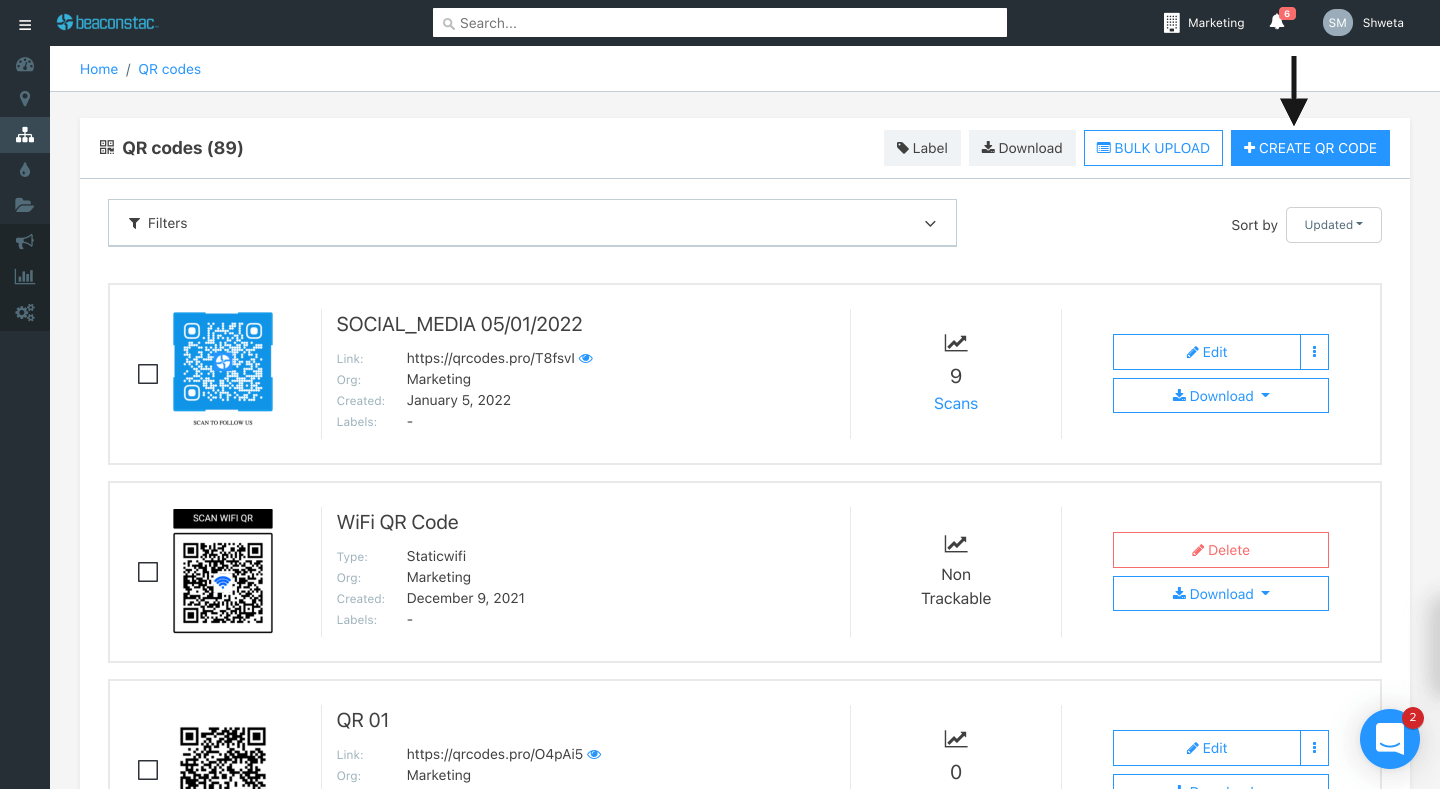
Task: Click the SM user avatar
Action: [x=1338, y=23]
